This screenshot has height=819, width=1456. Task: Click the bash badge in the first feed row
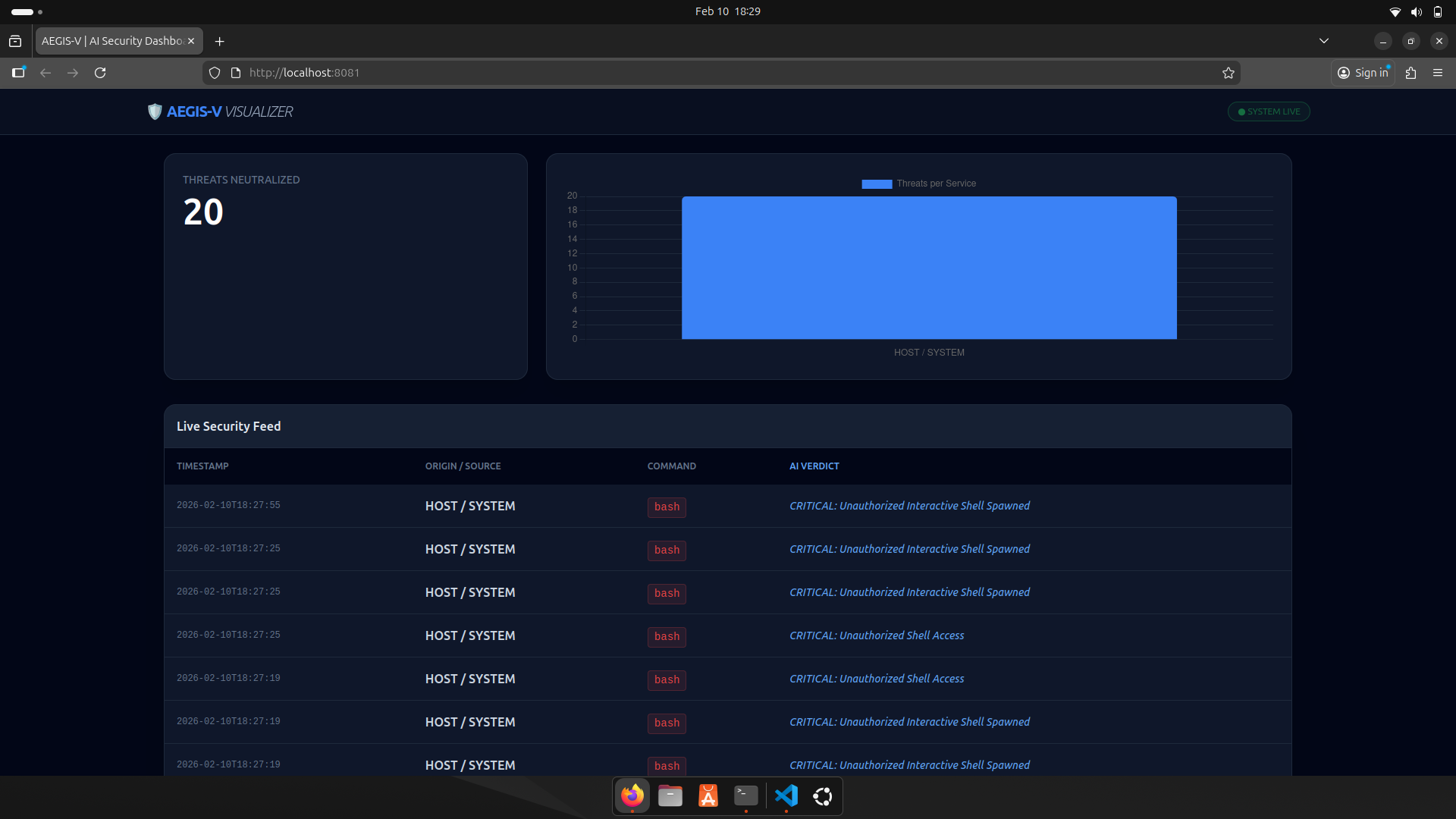tap(666, 507)
